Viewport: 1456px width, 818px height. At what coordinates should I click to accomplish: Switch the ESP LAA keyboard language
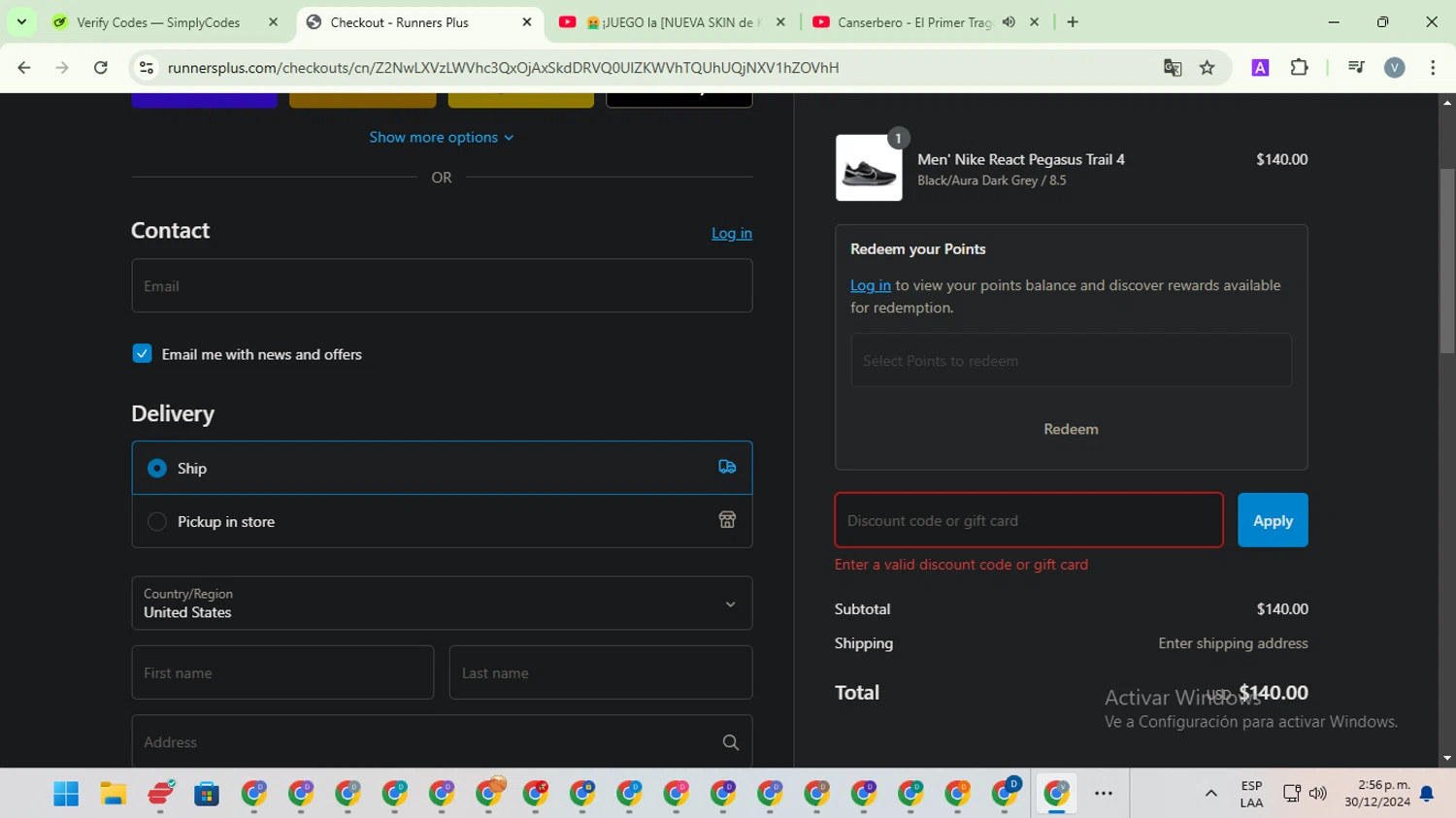(1251, 794)
